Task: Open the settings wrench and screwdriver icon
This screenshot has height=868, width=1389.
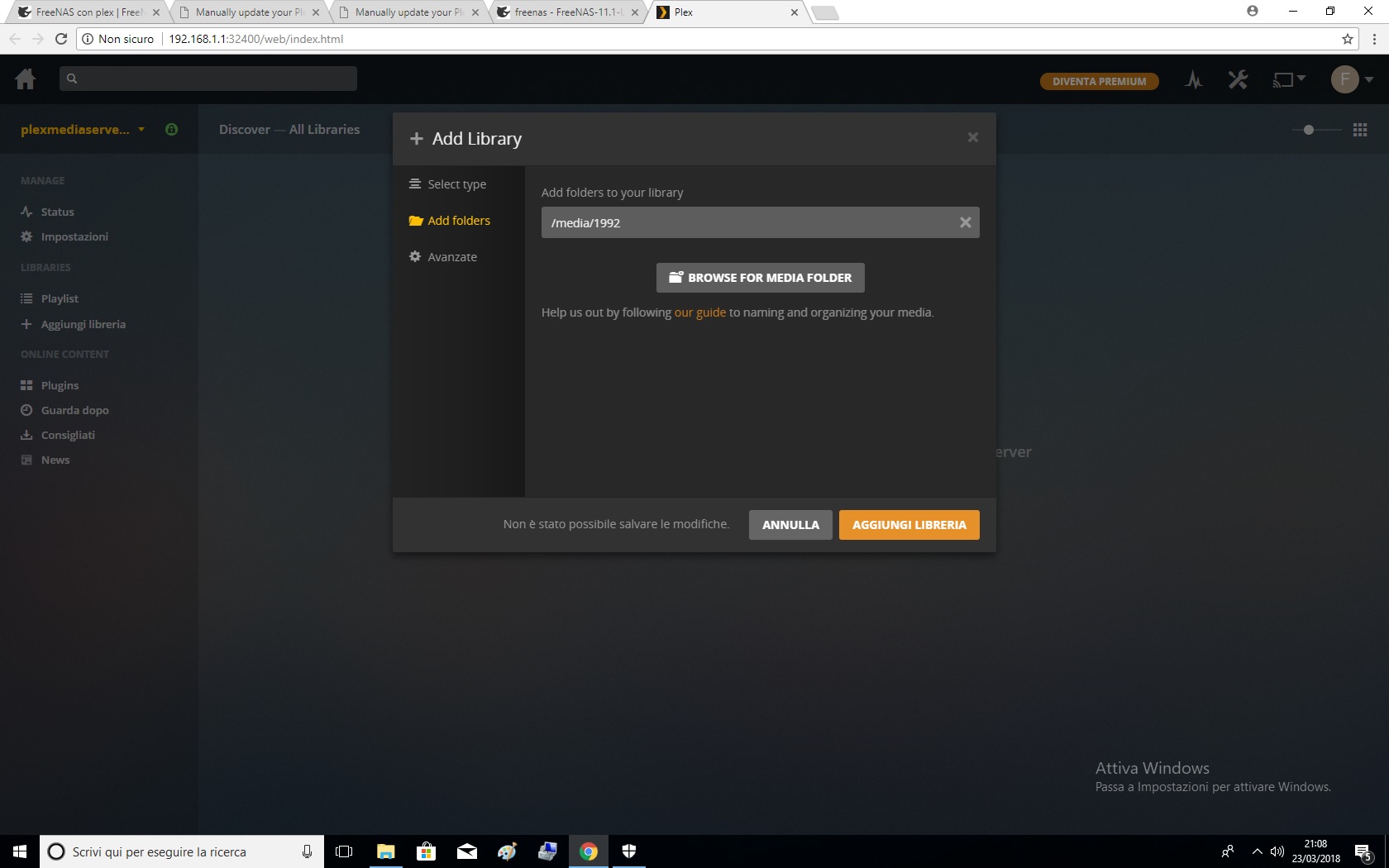Action: [x=1238, y=80]
